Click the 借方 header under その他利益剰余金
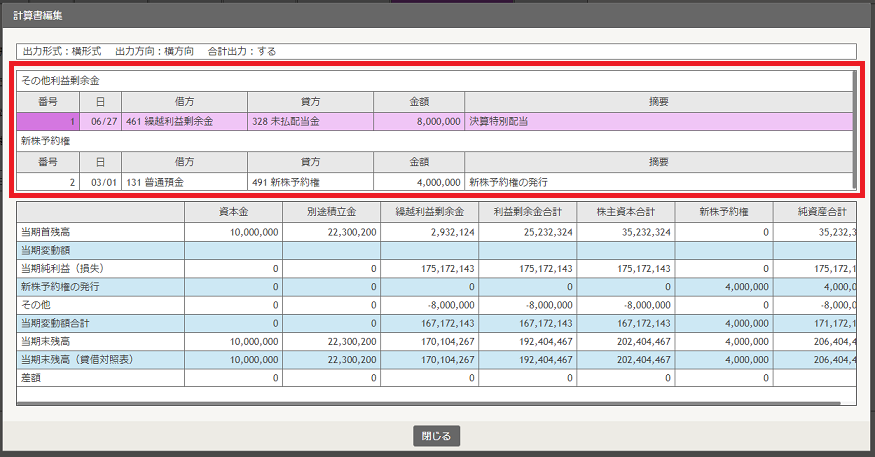The image size is (875, 457). 184,102
